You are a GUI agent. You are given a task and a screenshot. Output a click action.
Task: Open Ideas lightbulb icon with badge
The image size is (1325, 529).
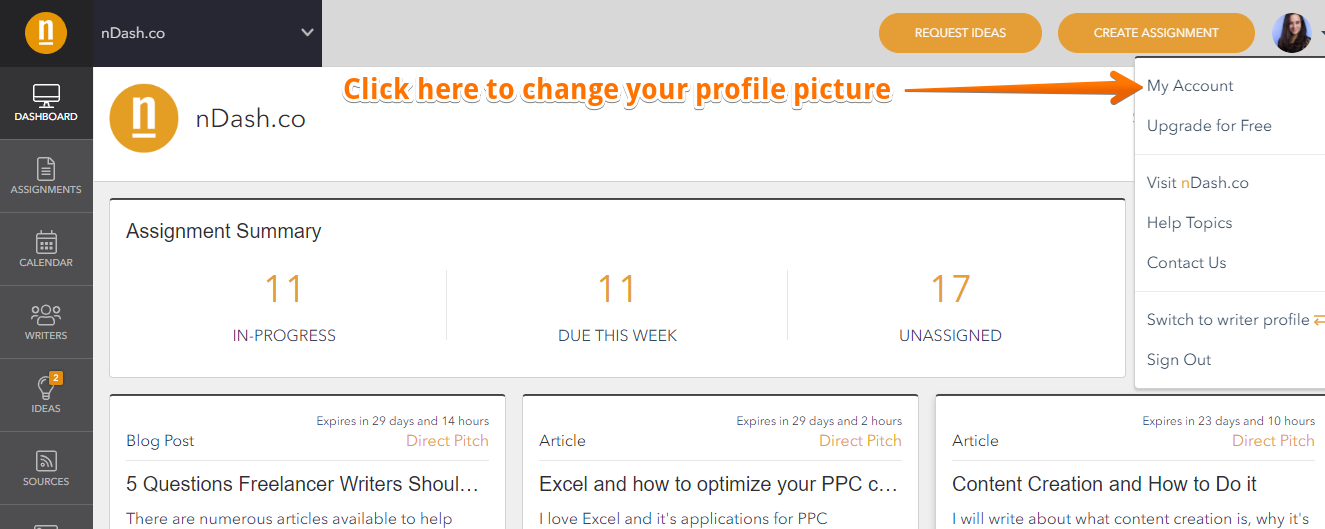46,395
